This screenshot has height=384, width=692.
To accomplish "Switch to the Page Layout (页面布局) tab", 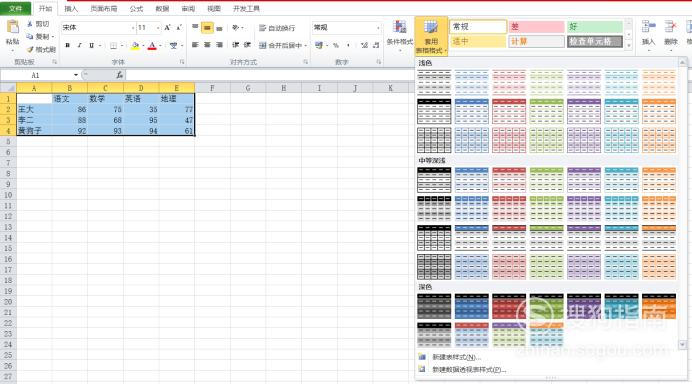I will tap(104, 8).
